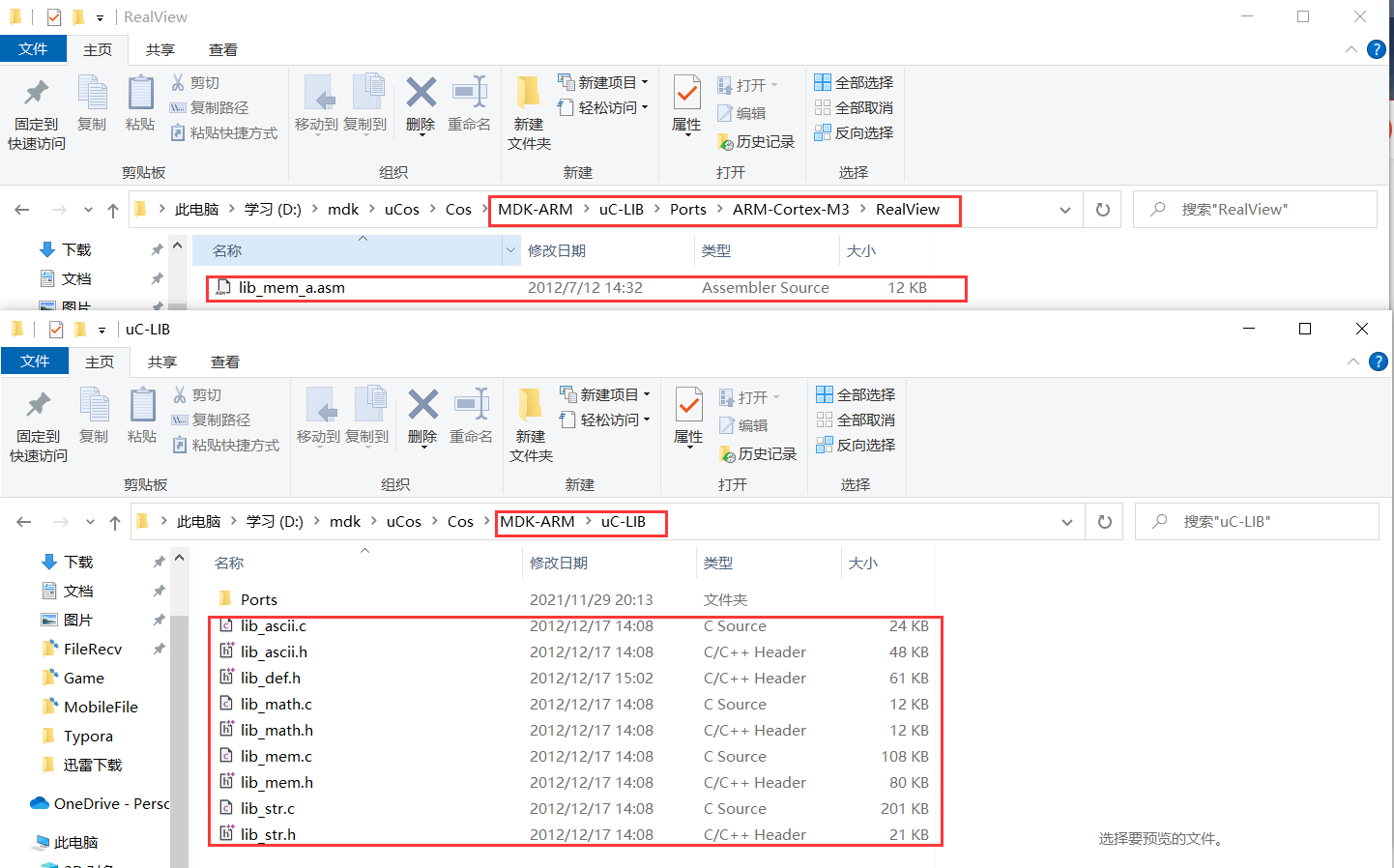Click Ports breadcrumb in RealView window address bar
The height and width of the screenshot is (868, 1394).
688,209
